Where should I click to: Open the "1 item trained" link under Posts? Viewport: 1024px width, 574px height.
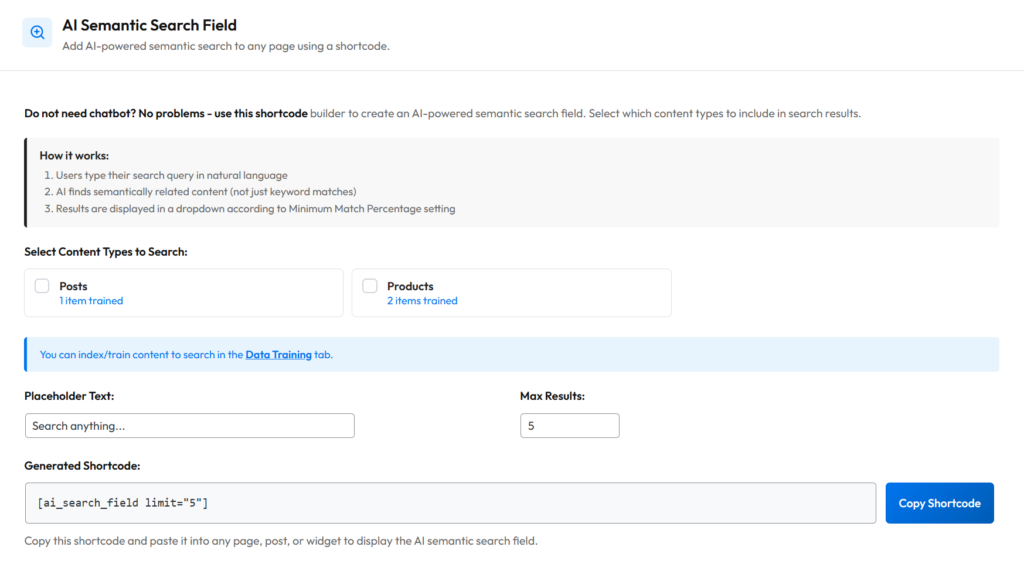coord(91,301)
